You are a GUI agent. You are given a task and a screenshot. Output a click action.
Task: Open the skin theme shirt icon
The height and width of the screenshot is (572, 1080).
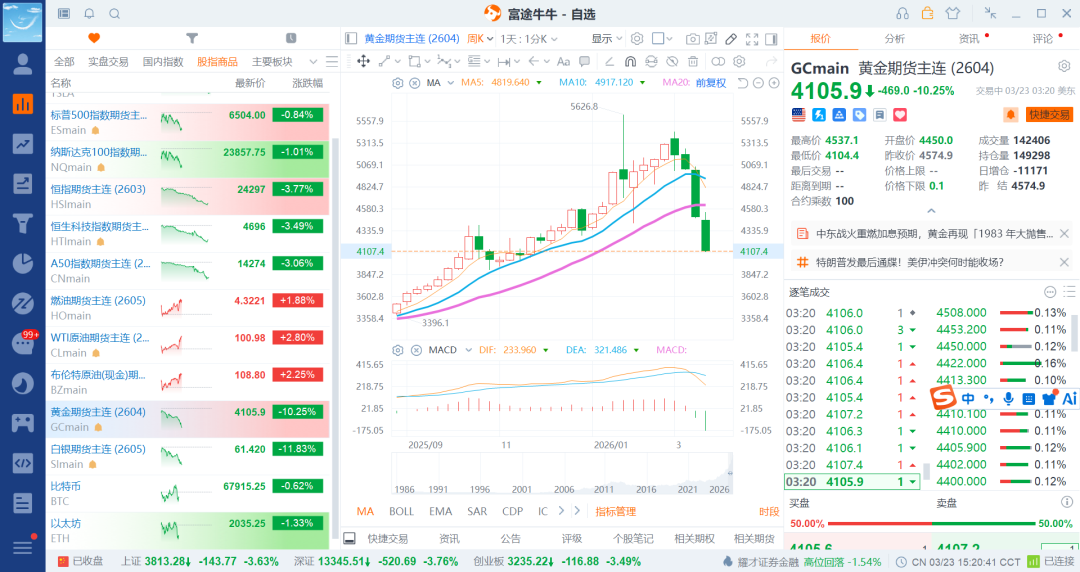coord(953,14)
